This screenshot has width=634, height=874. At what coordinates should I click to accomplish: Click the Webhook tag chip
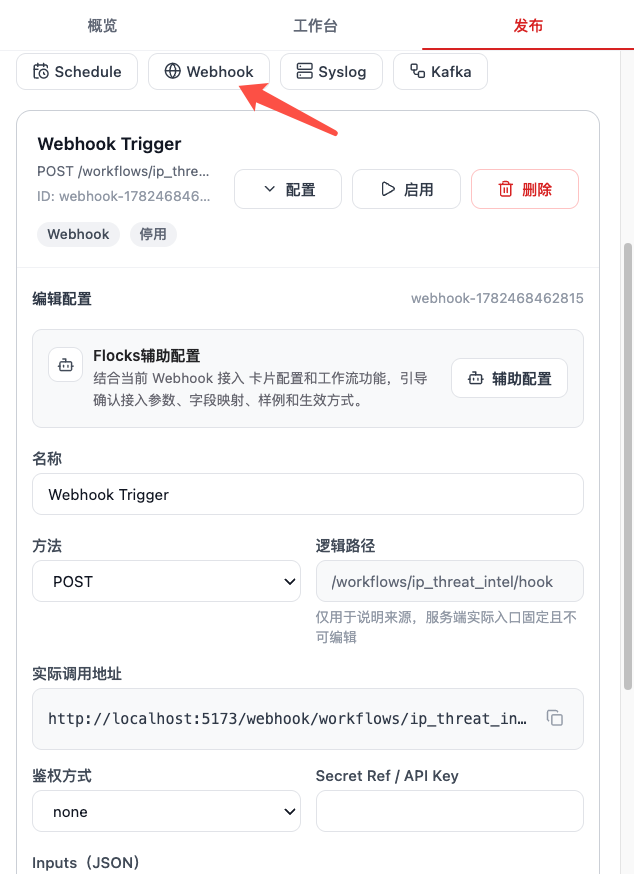coord(78,234)
